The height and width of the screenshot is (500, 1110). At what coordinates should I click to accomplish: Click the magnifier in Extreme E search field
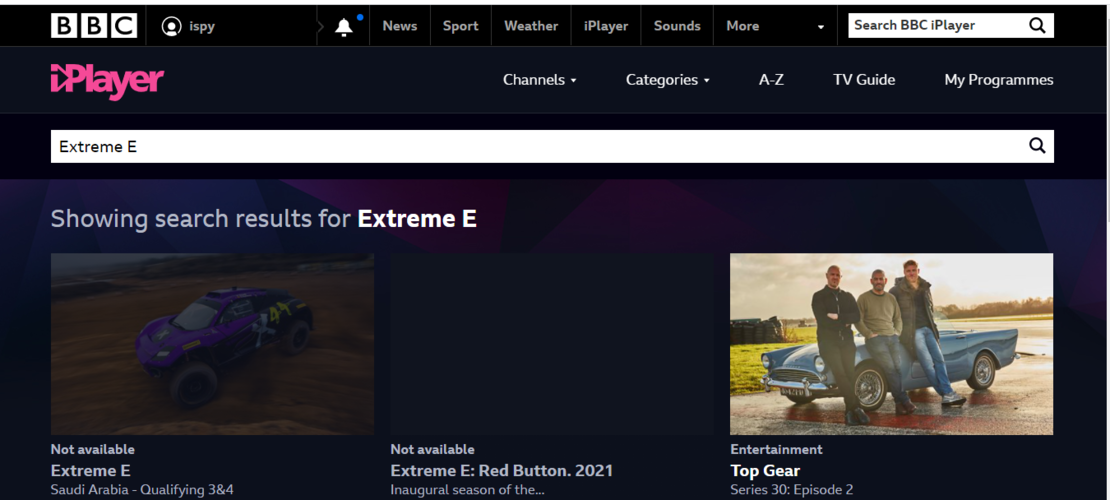click(x=1037, y=146)
